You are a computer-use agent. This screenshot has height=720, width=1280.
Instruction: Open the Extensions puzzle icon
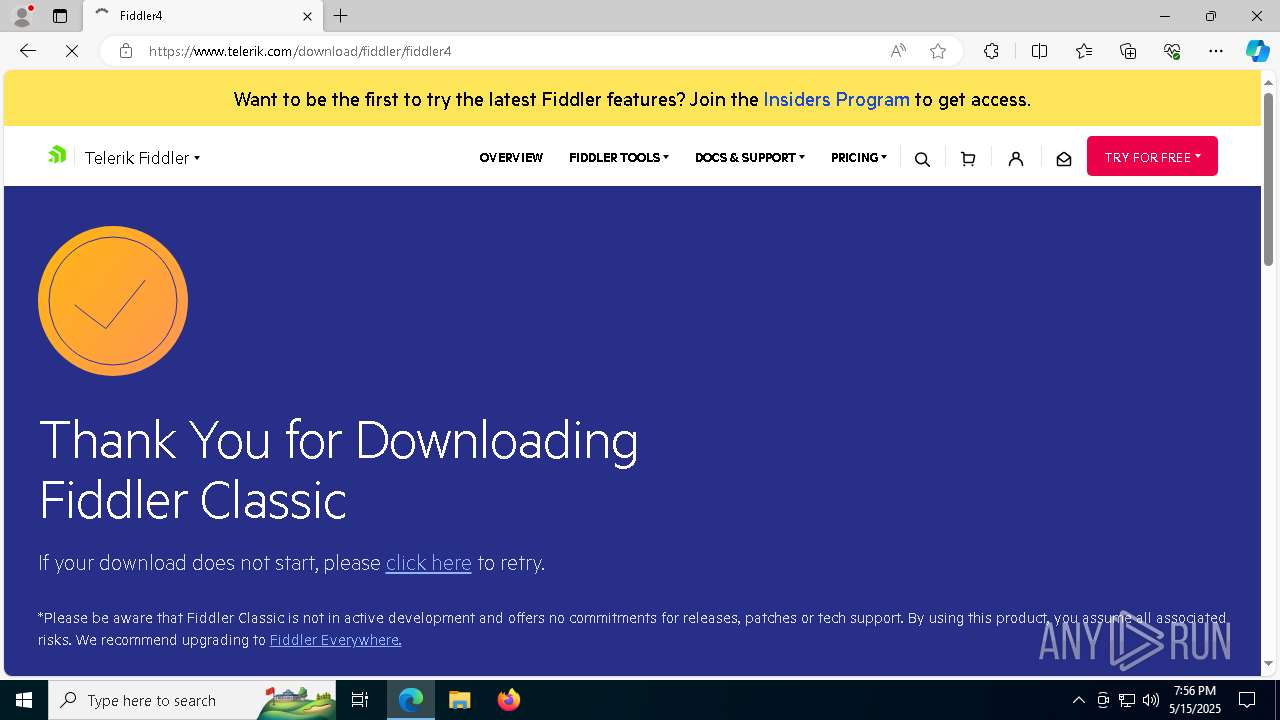click(x=991, y=51)
